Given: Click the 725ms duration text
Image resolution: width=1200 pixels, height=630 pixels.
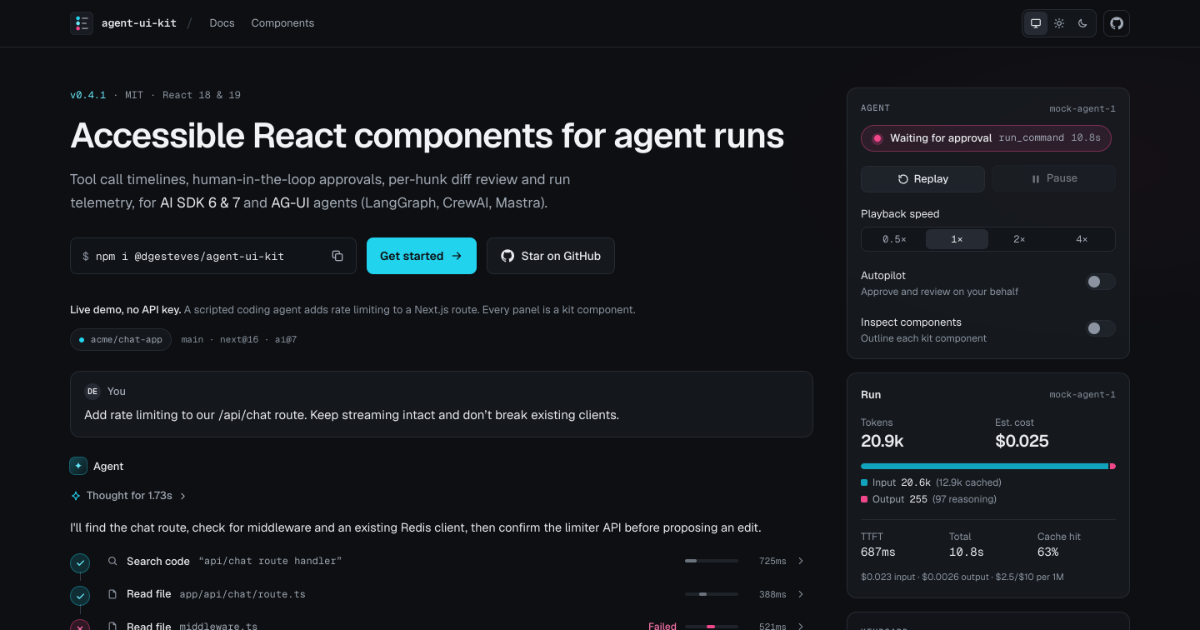Looking at the screenshot, I should coord(772,561).
